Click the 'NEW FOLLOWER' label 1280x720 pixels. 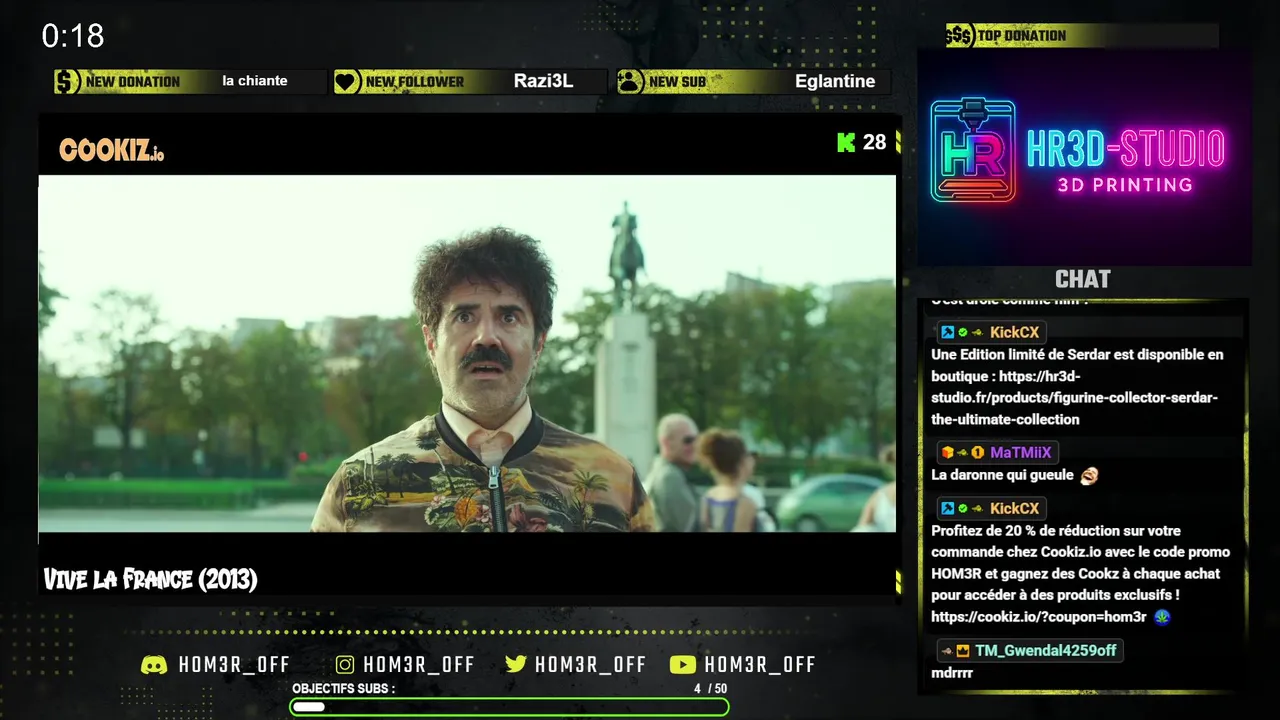pos(415,82)
